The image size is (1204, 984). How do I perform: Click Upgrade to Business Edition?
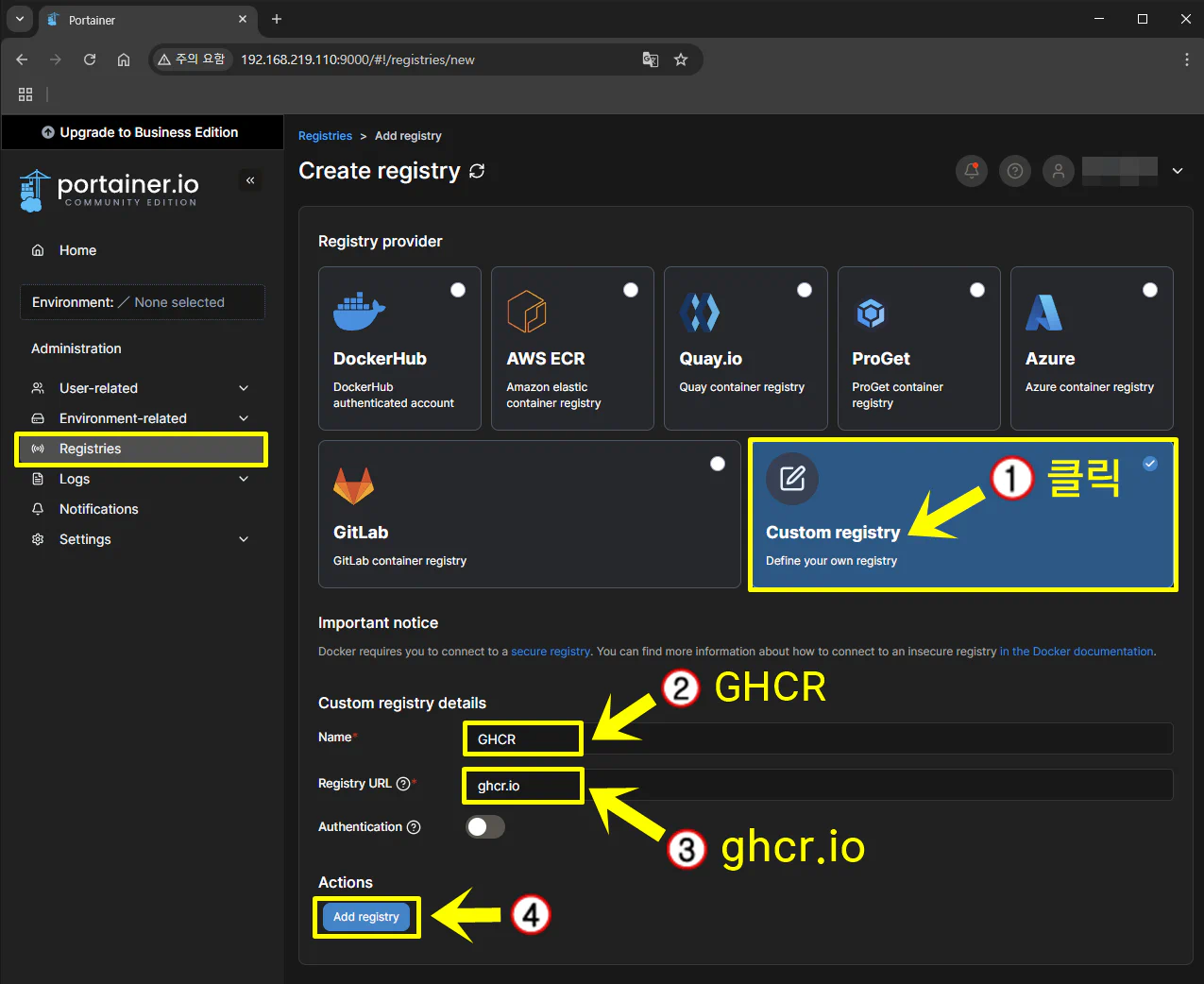142,132
